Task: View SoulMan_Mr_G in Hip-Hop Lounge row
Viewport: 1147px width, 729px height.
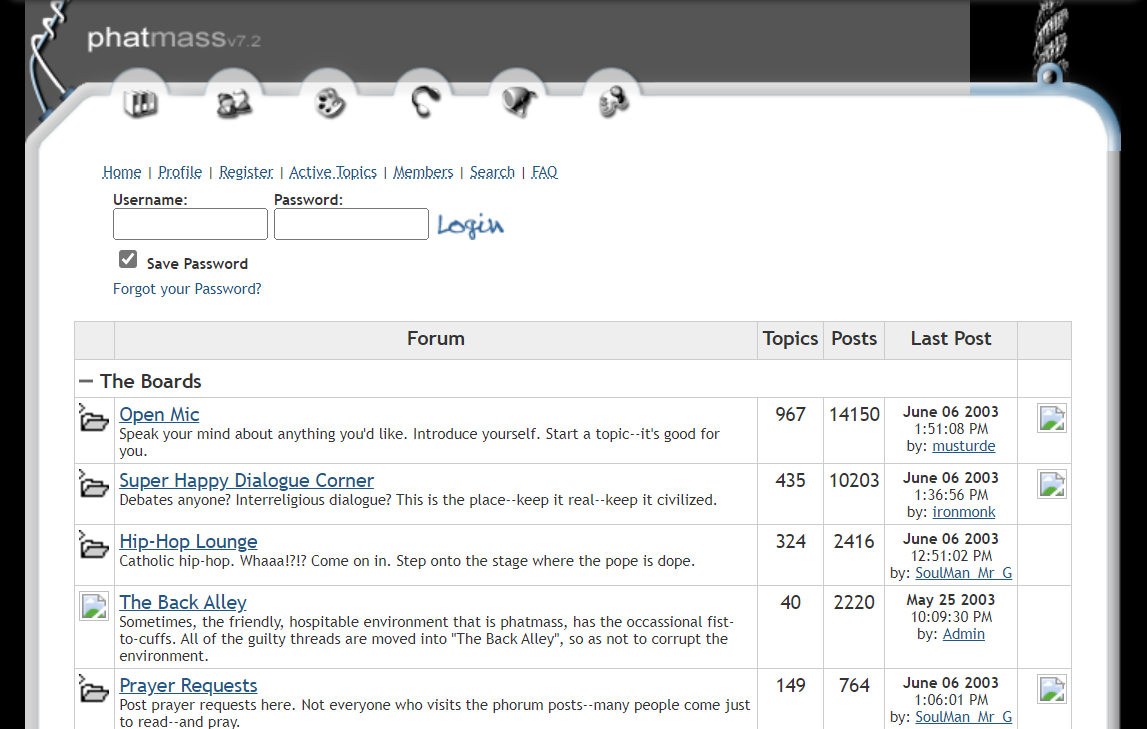Action: pyautogui.click(x=963, y=573)
